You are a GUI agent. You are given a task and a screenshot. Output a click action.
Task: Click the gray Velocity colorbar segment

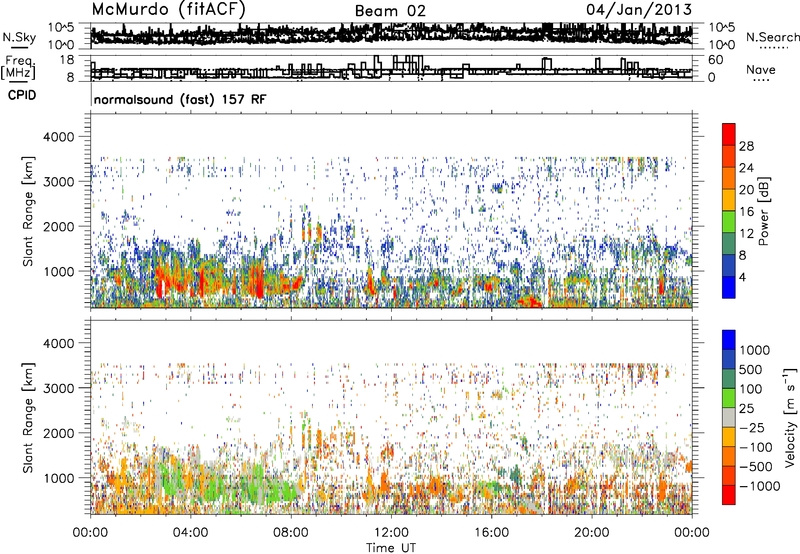[x=729, y=417]
